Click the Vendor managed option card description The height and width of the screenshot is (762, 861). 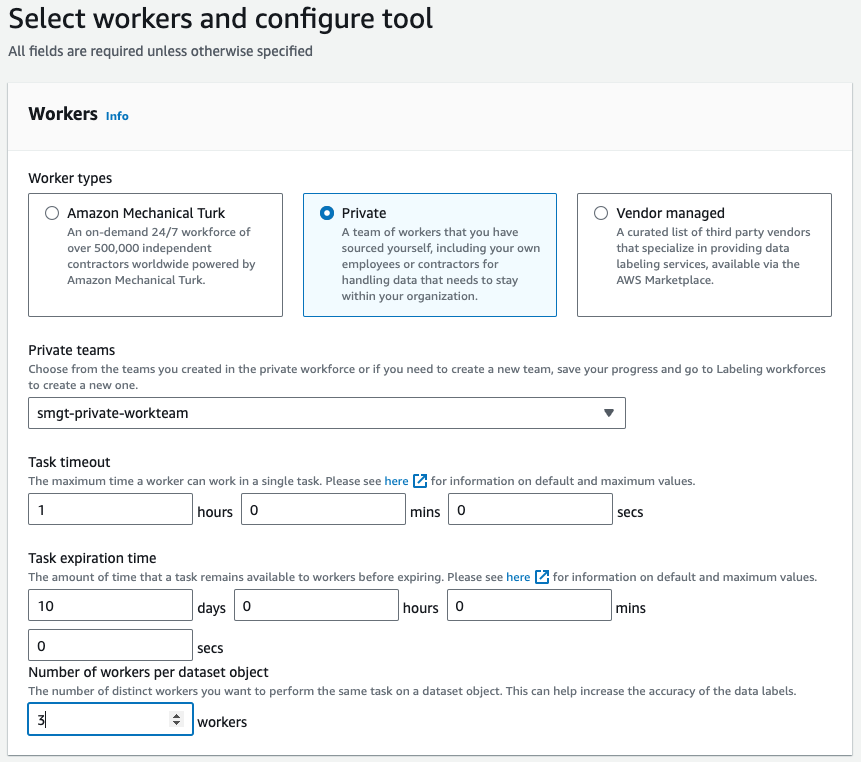(712, 256)
